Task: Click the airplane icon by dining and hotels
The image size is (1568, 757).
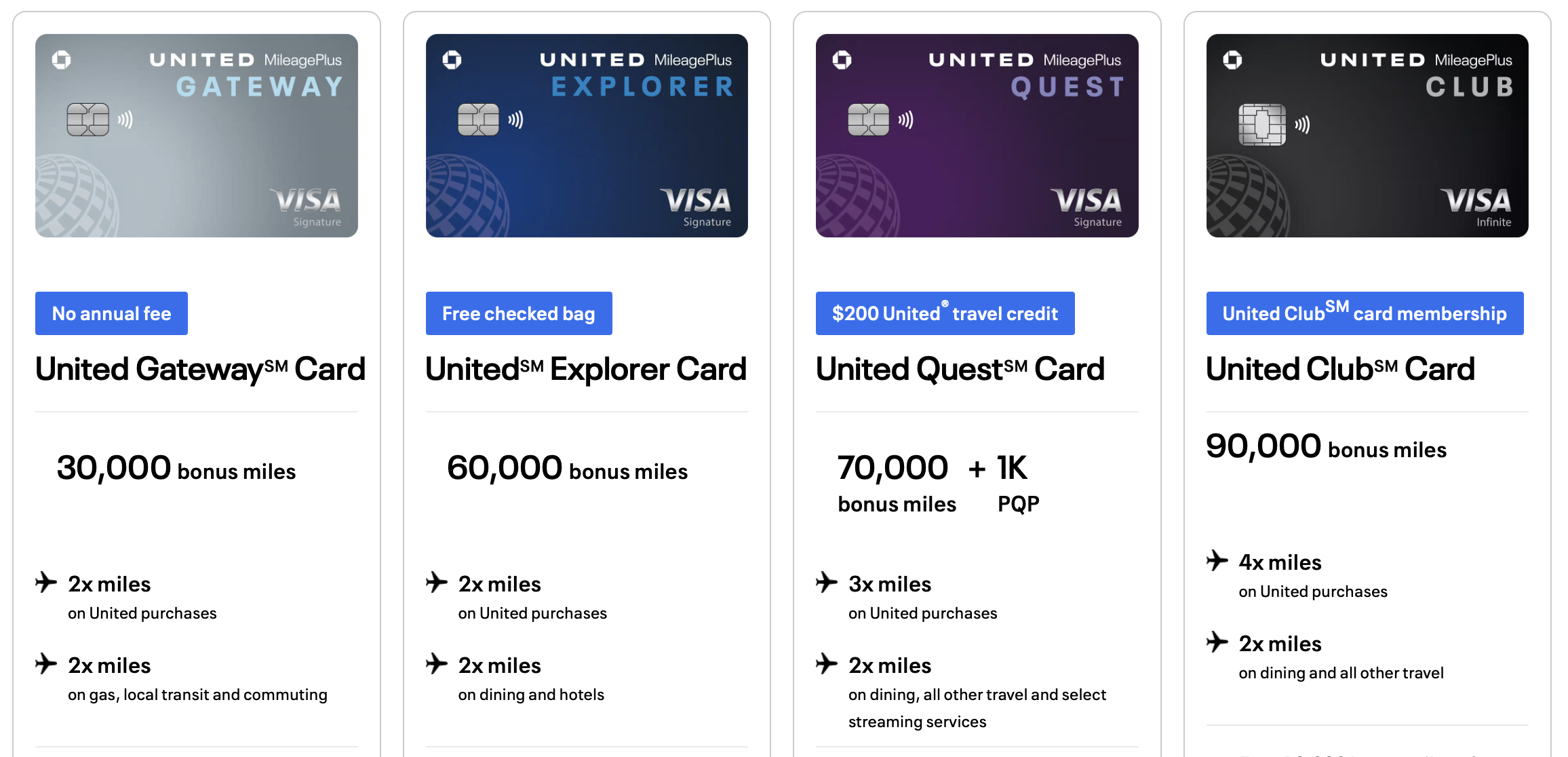Action: (437, 664)
